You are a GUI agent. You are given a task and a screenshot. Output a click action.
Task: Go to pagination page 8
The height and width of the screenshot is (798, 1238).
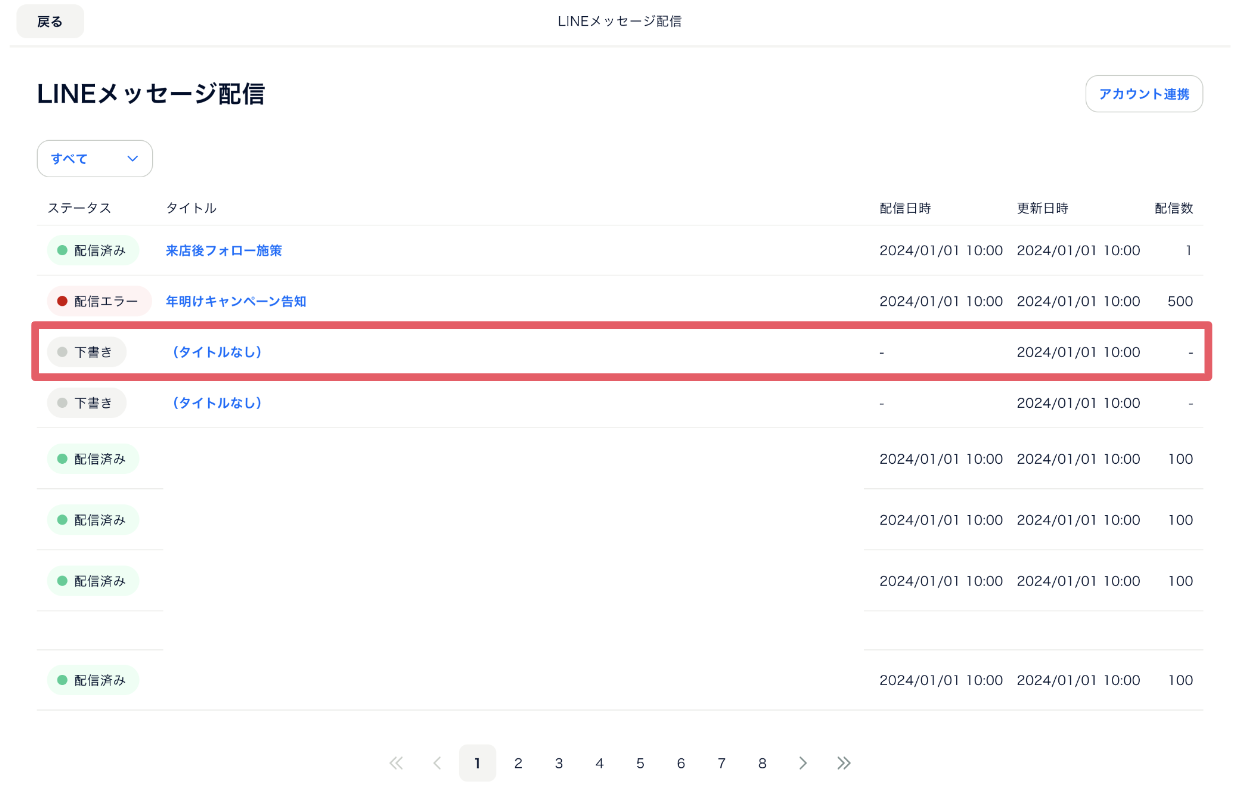[762, 763]
